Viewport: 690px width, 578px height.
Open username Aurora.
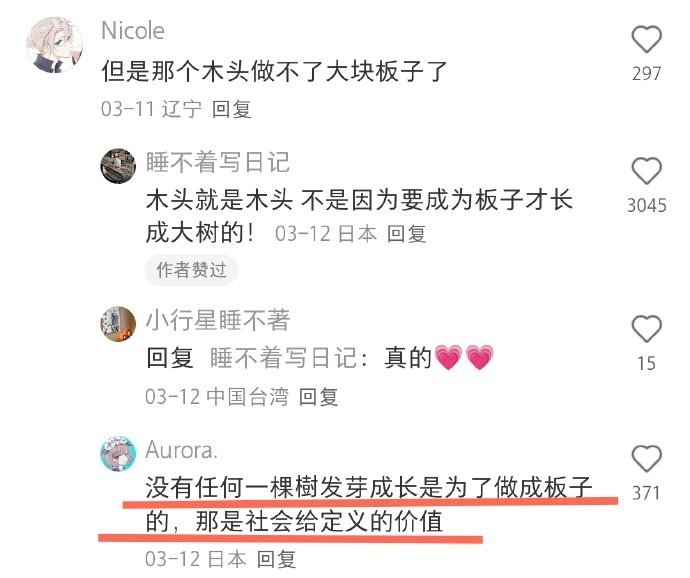(181, 450)
